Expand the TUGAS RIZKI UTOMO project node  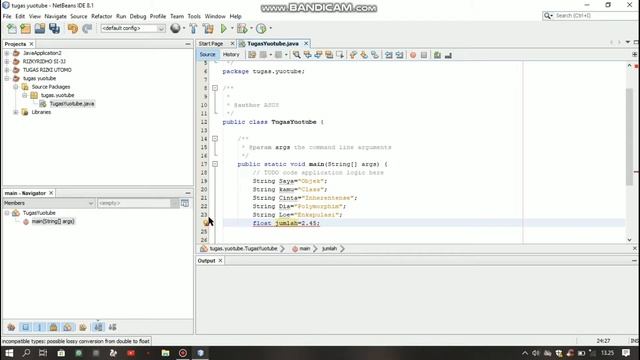click(7, 70)
